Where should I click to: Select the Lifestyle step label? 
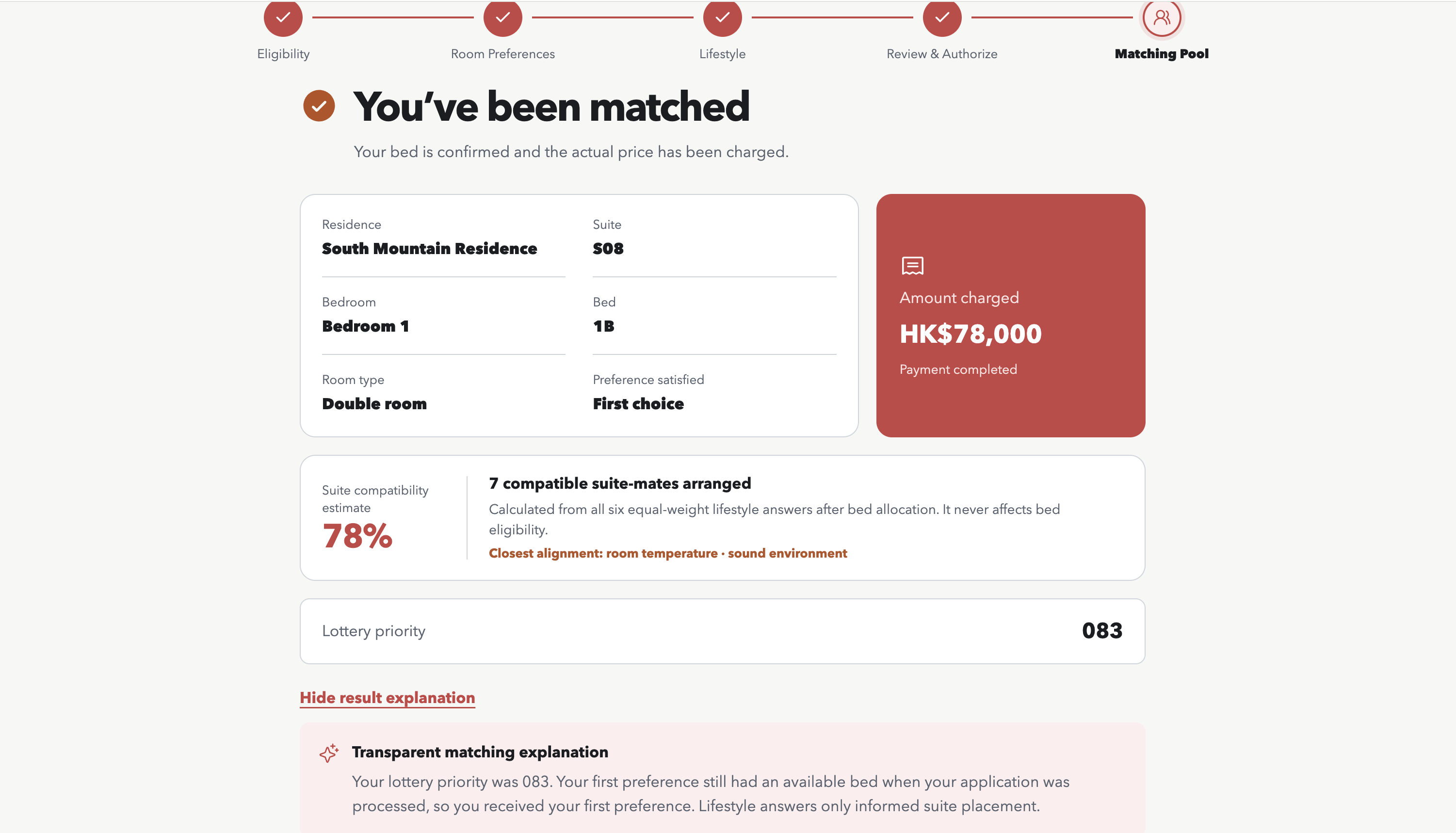723,54
